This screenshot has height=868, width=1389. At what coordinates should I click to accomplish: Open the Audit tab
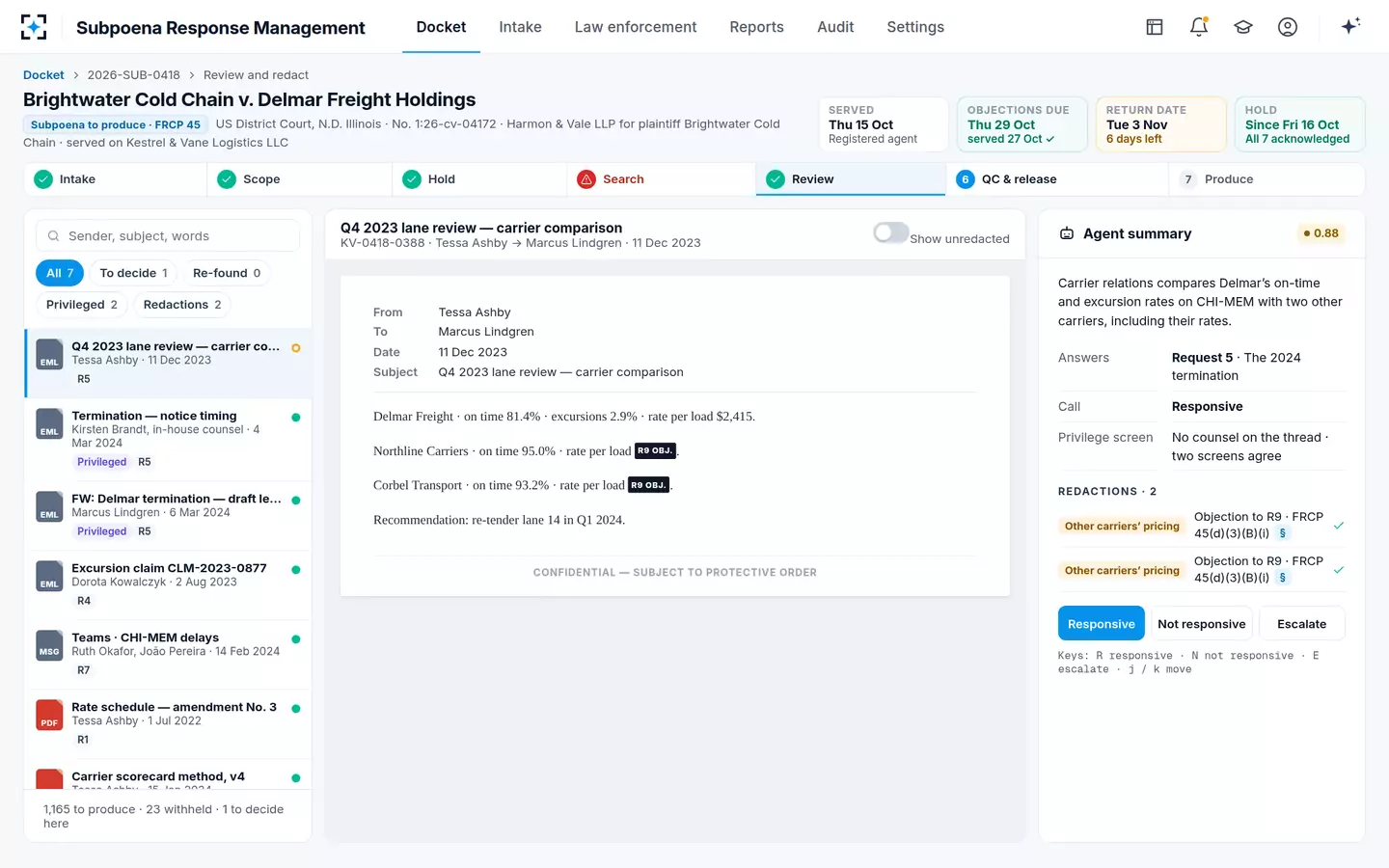(835, 27)
